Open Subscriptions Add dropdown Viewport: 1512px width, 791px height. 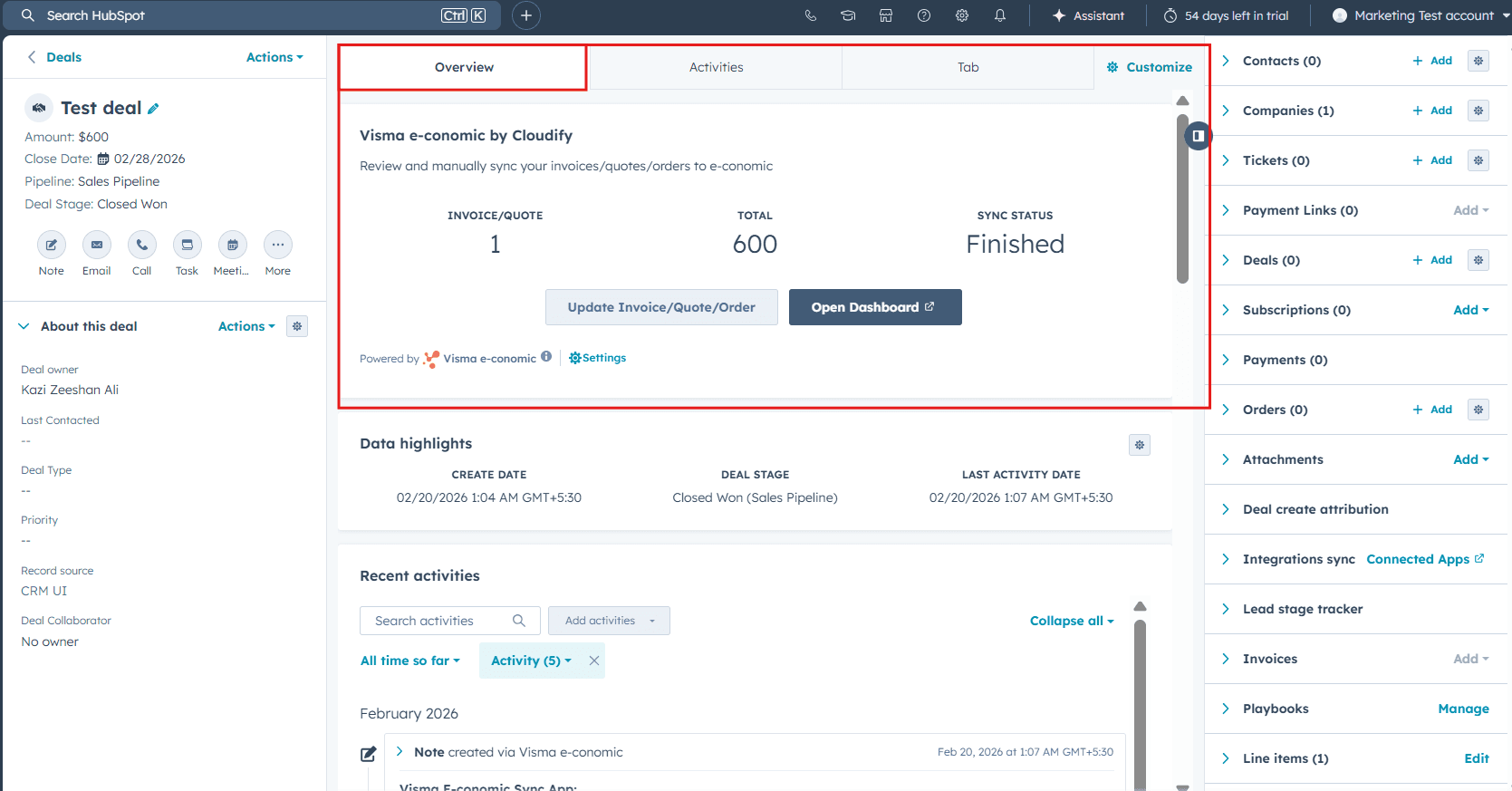tap(1471, 310)
